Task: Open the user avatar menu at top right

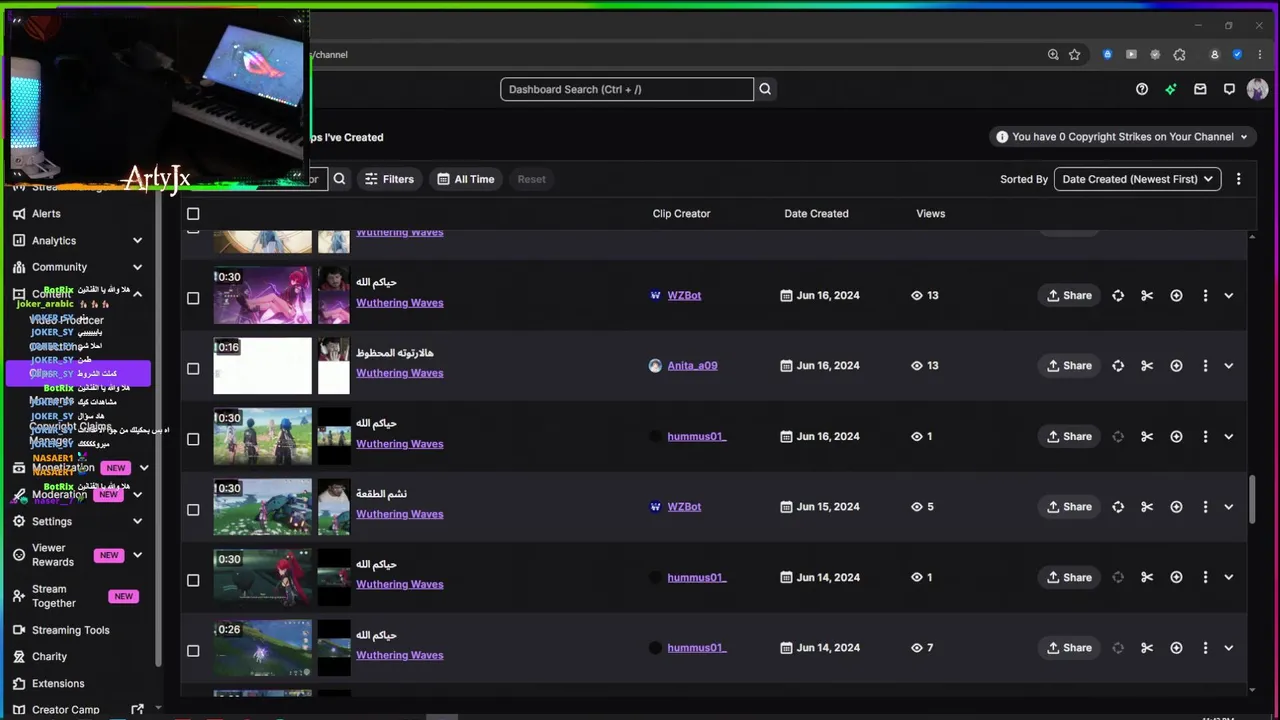Action: coord(1258,89)
